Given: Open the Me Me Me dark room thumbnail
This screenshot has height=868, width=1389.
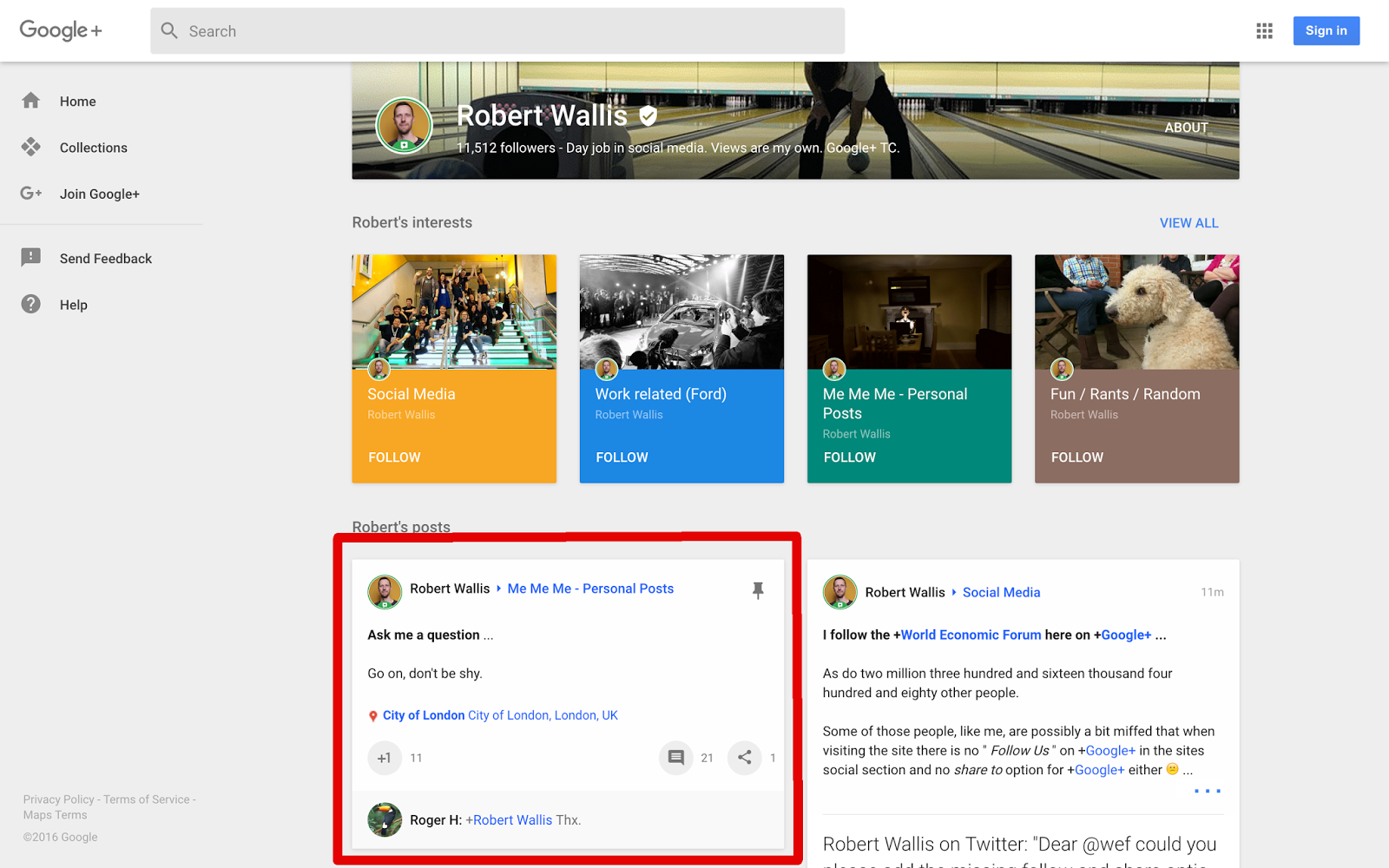Looking at the screenshot, I should [x=910, y=312].
